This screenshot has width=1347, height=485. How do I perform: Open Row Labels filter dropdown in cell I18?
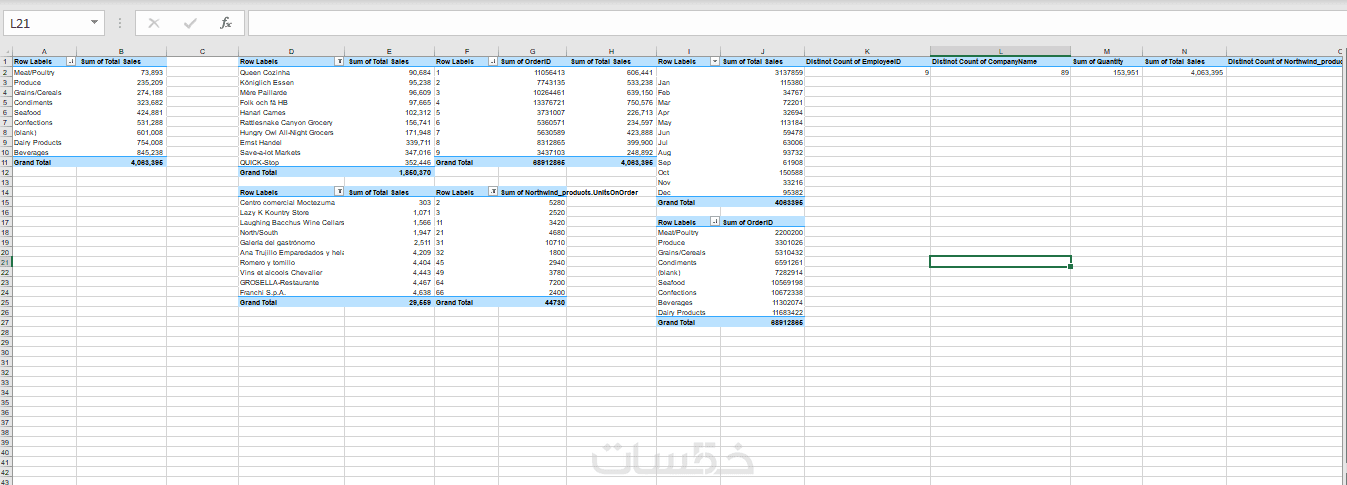pos(714,221)
